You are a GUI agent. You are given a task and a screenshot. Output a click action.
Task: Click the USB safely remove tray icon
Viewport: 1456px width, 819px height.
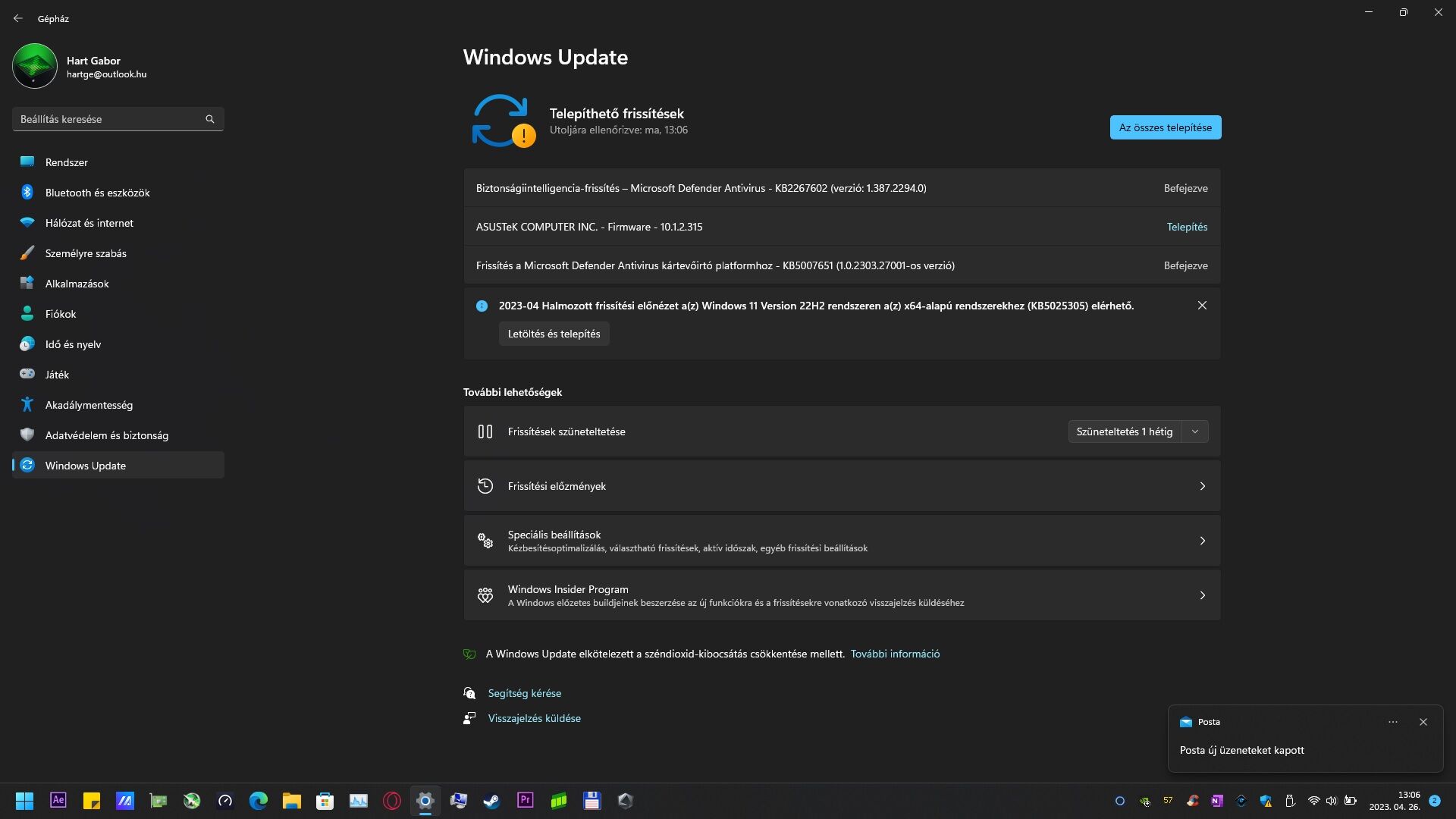tap(1290, 801)
